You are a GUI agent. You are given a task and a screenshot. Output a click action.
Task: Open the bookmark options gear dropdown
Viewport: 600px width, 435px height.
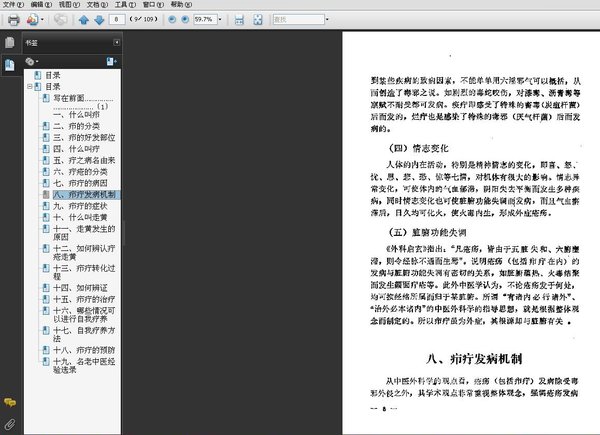pyautogui.click(x=32, y=61)
